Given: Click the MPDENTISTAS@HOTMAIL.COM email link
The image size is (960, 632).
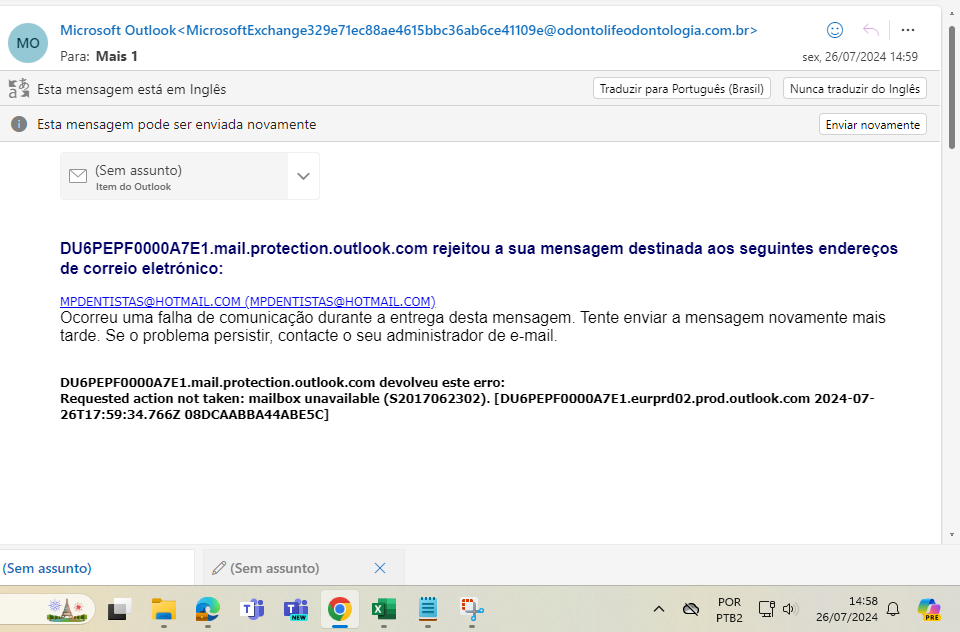Looking at the screenshot, I should pos(247,301).
